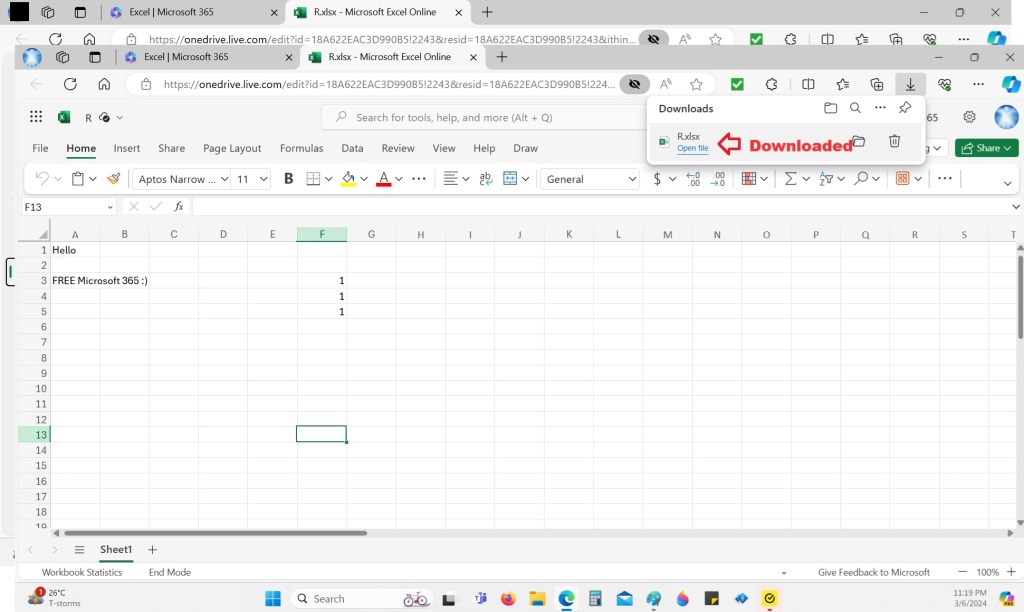
Task: Toggle bold formatting in the ribbon
Action: 289,179
